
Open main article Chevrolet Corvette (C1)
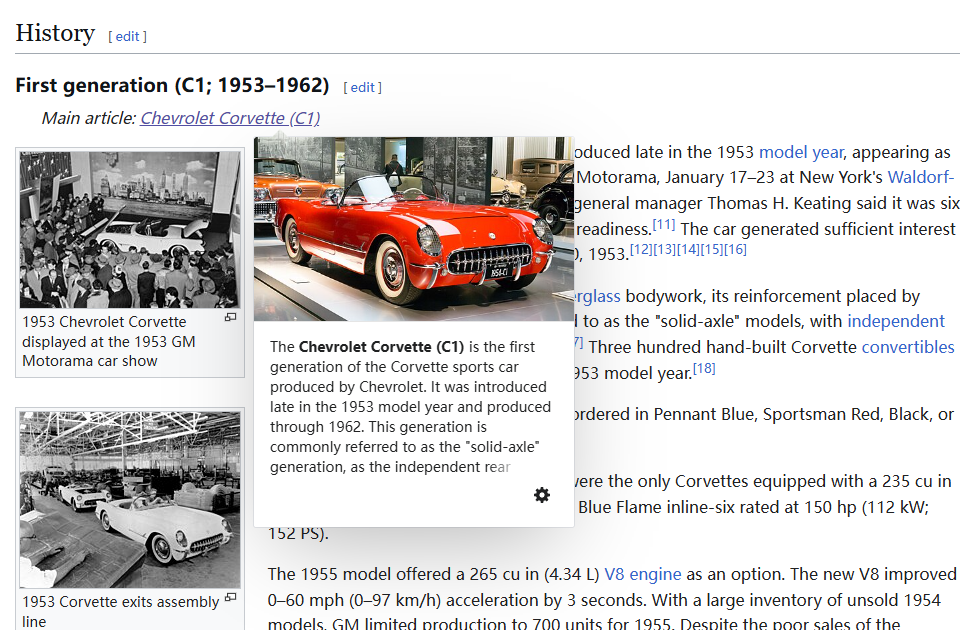click(230, 118)
